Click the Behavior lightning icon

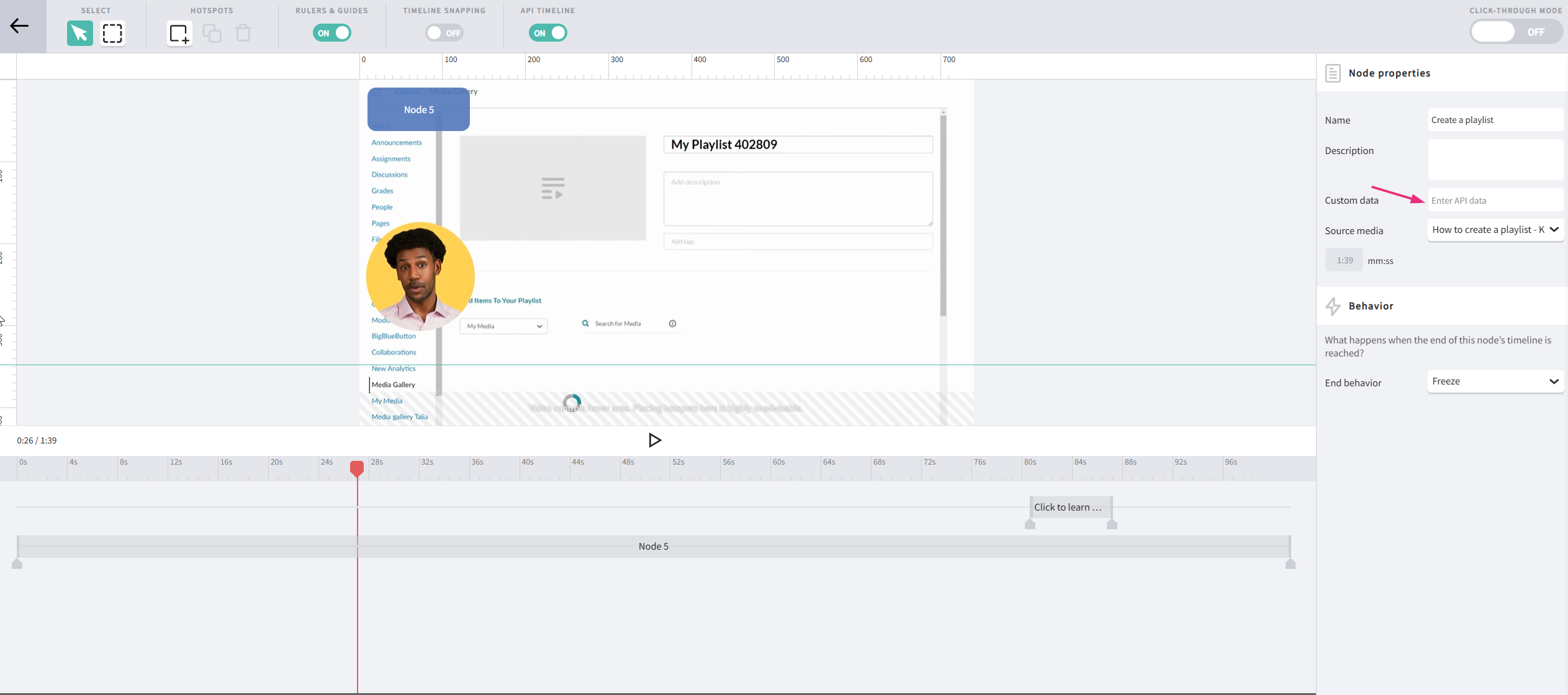tap(1333, 306)
